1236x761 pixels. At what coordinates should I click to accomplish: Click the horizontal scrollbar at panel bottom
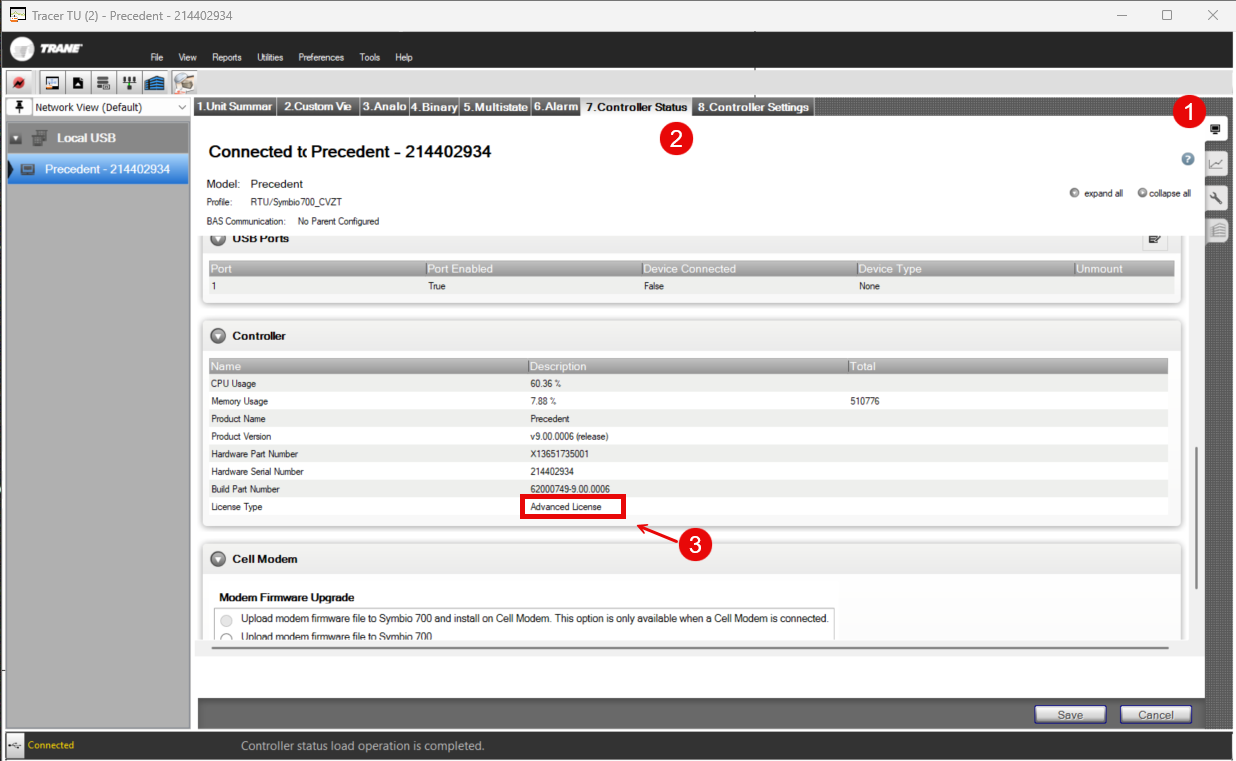click(x=690, y=648)
